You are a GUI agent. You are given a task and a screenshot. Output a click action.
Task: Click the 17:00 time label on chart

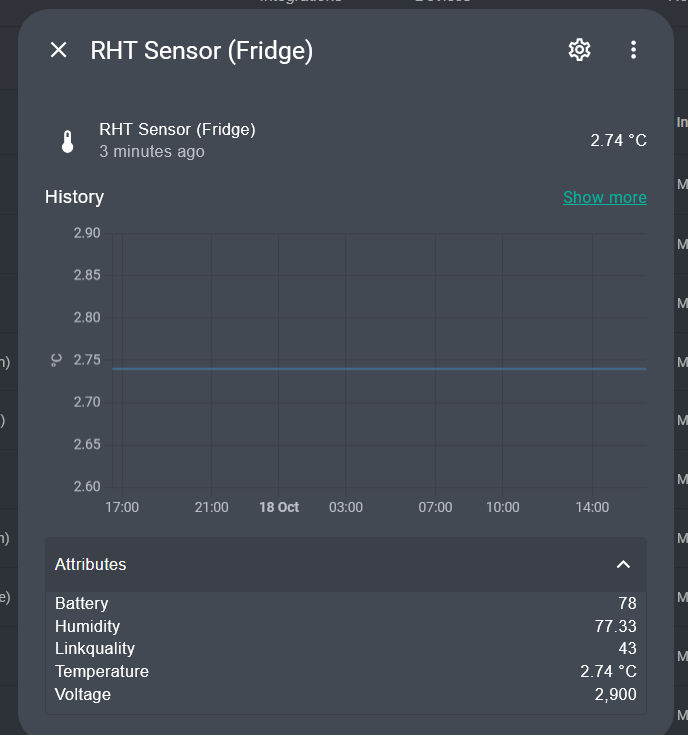pos(122,507)
